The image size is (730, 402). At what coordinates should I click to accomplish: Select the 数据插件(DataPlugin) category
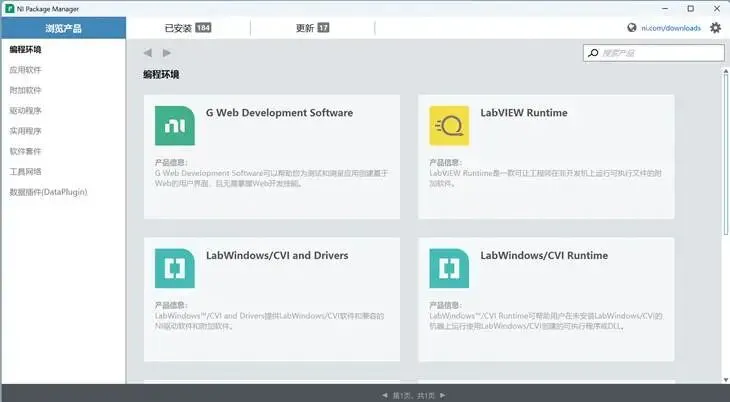48,192
